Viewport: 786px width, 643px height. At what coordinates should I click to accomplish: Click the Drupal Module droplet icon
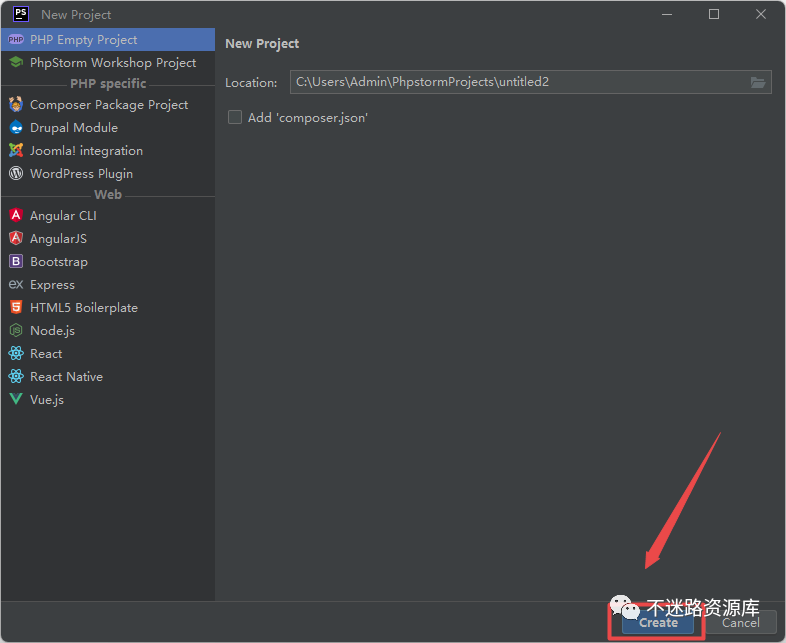[16, 127]
